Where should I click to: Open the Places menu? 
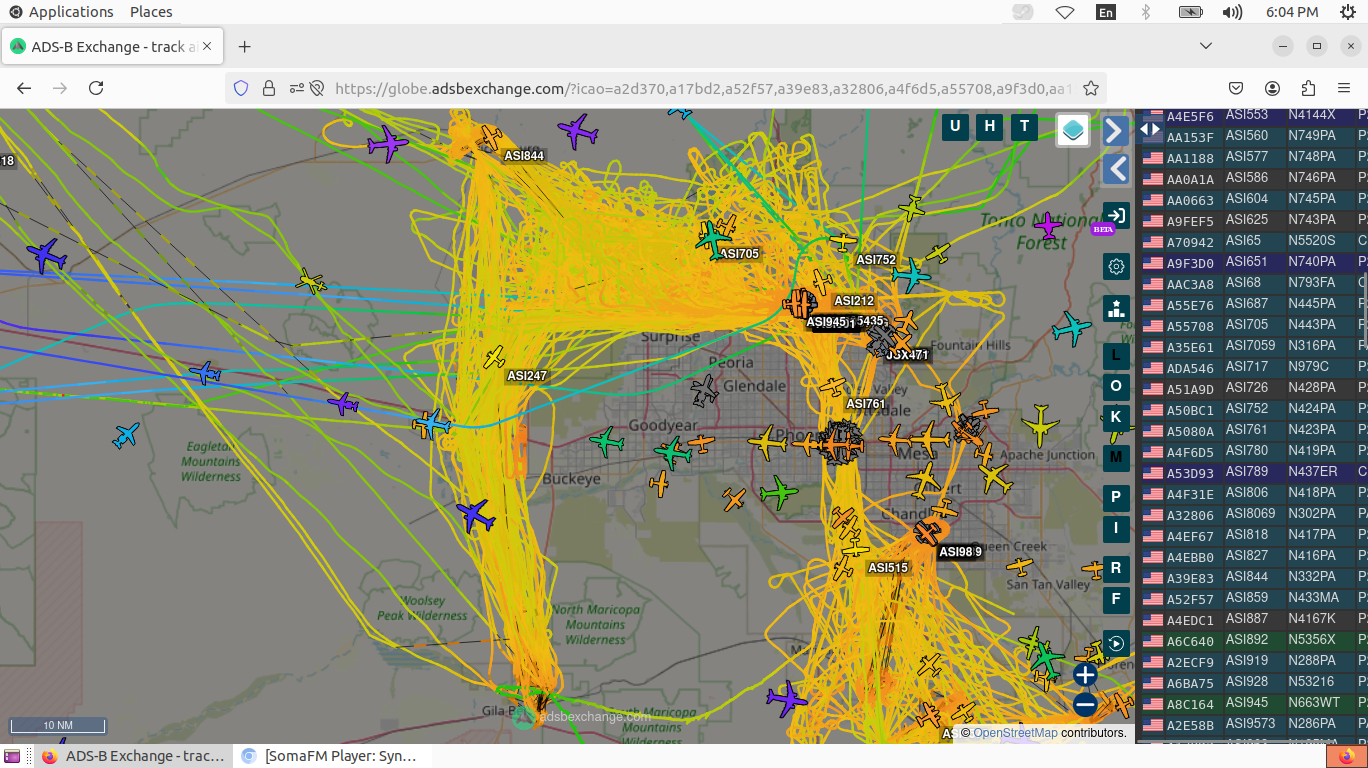[x=151, y=12]
